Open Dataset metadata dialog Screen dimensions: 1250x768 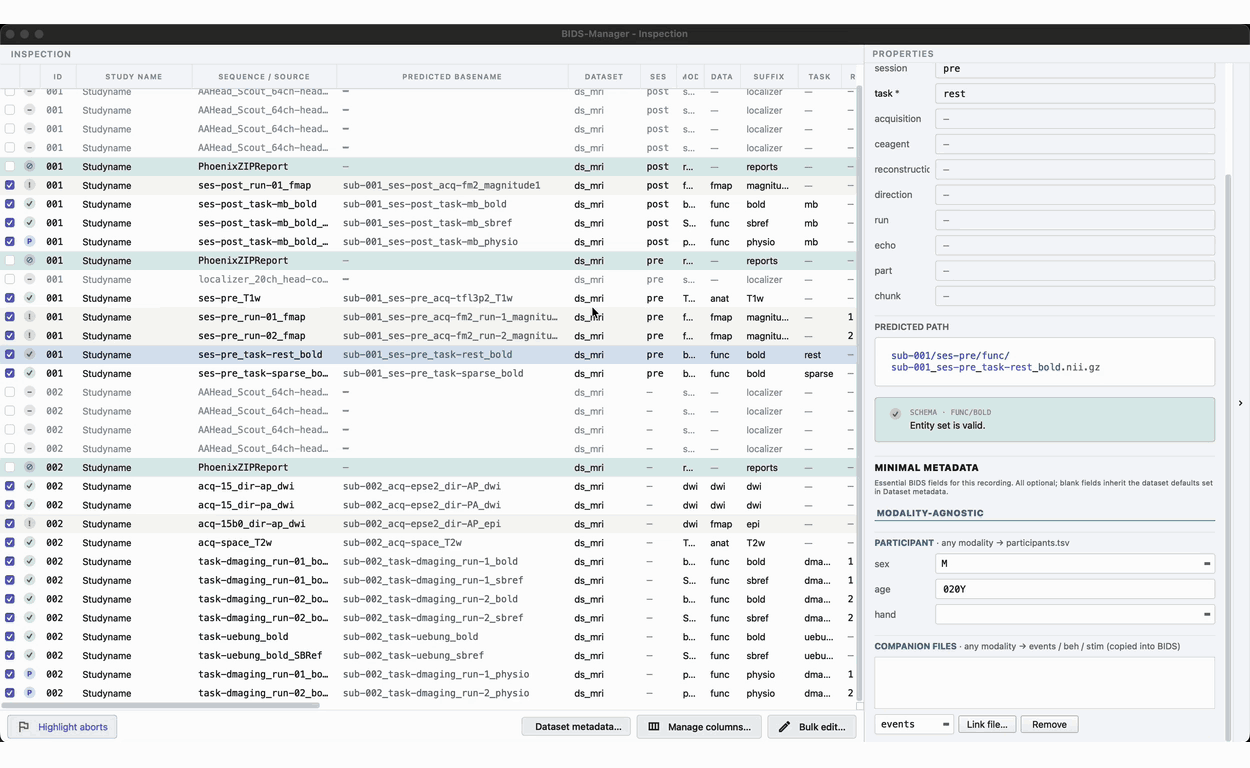(577, 727)
